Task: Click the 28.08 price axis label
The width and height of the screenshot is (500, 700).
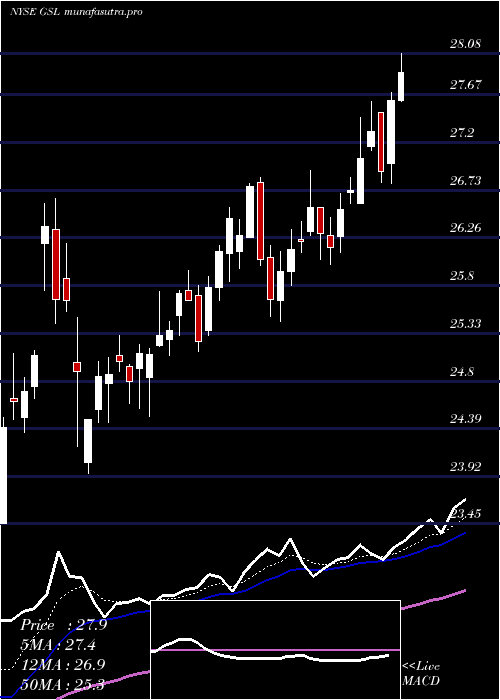Action: click(x=466, y=44)
